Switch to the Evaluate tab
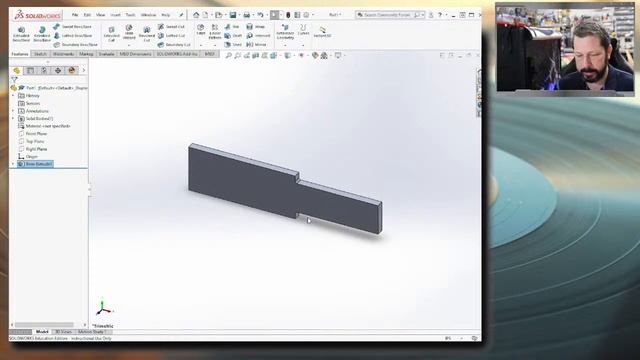Image resolution: width=640 pixels, height=360 pixels. point(106,54)
